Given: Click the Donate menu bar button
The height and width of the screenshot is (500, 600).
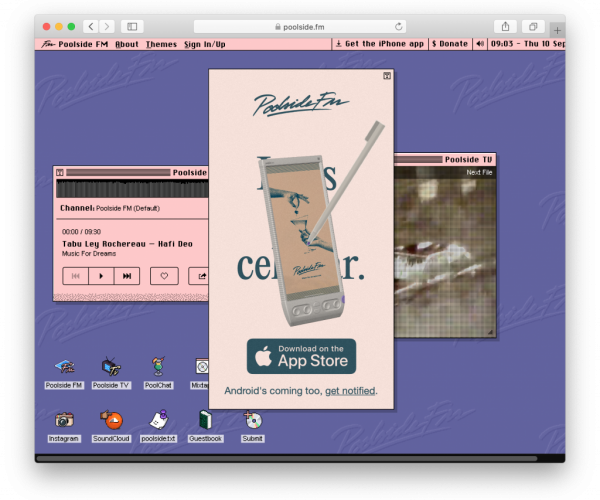Looking at the screenshot, I should coord(450,44).
